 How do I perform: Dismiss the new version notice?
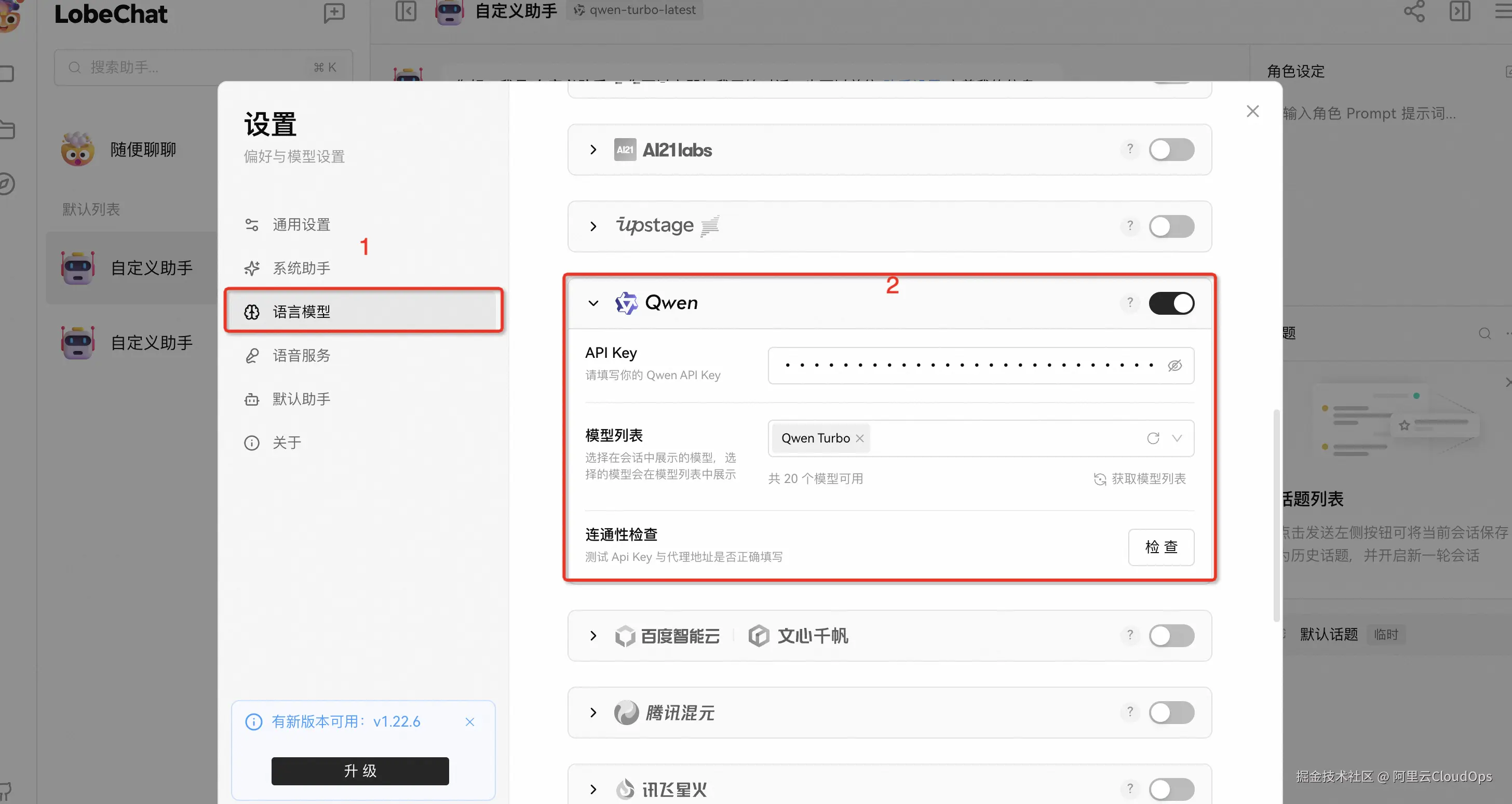click(469, 722)
